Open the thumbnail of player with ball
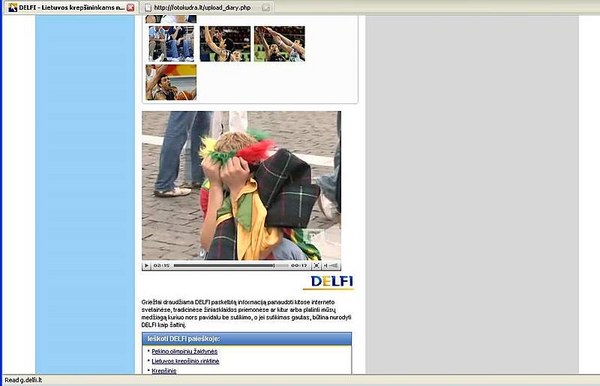 (171, 82)
